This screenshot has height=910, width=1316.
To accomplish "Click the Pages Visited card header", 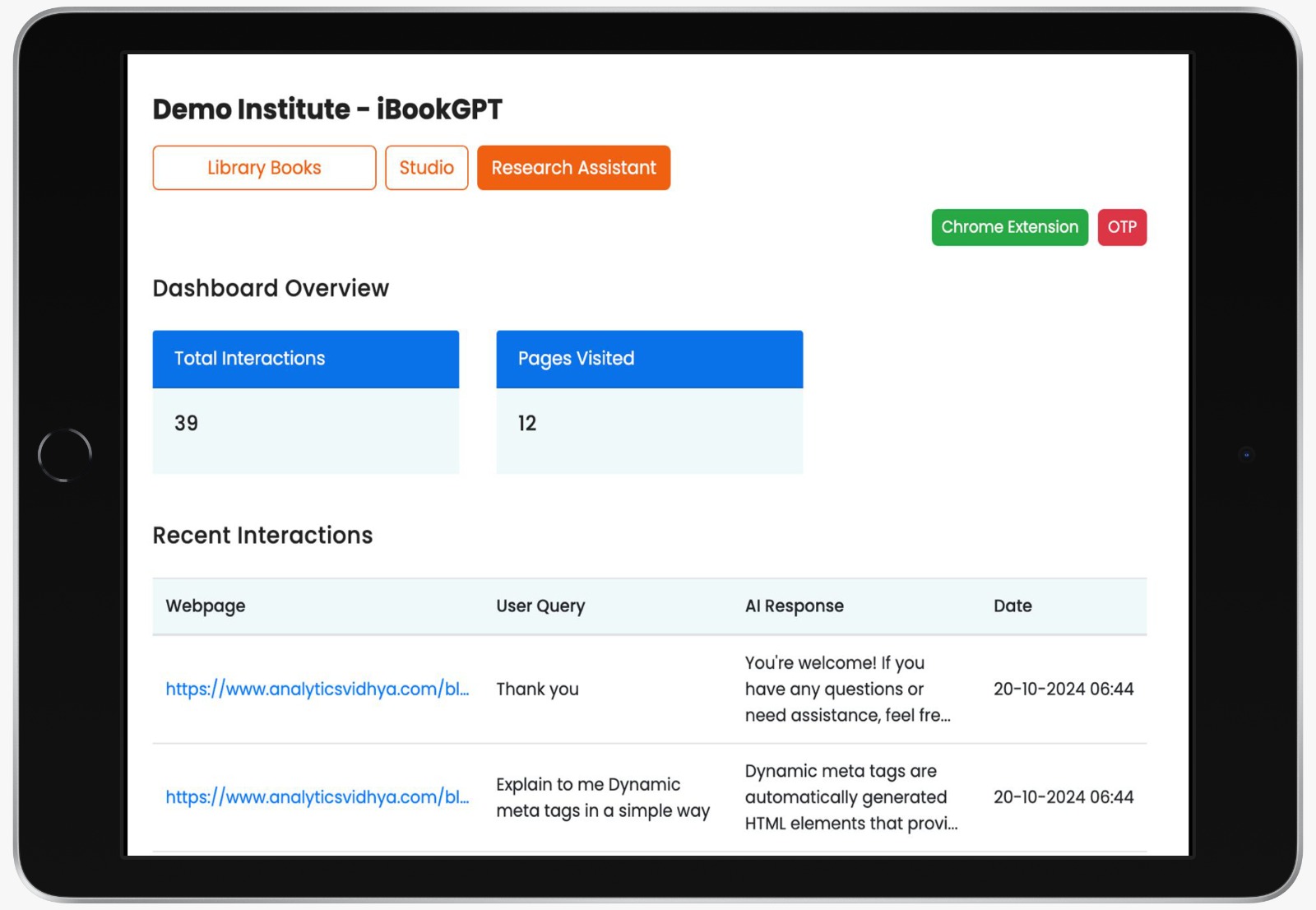I will tap(576, 359).
